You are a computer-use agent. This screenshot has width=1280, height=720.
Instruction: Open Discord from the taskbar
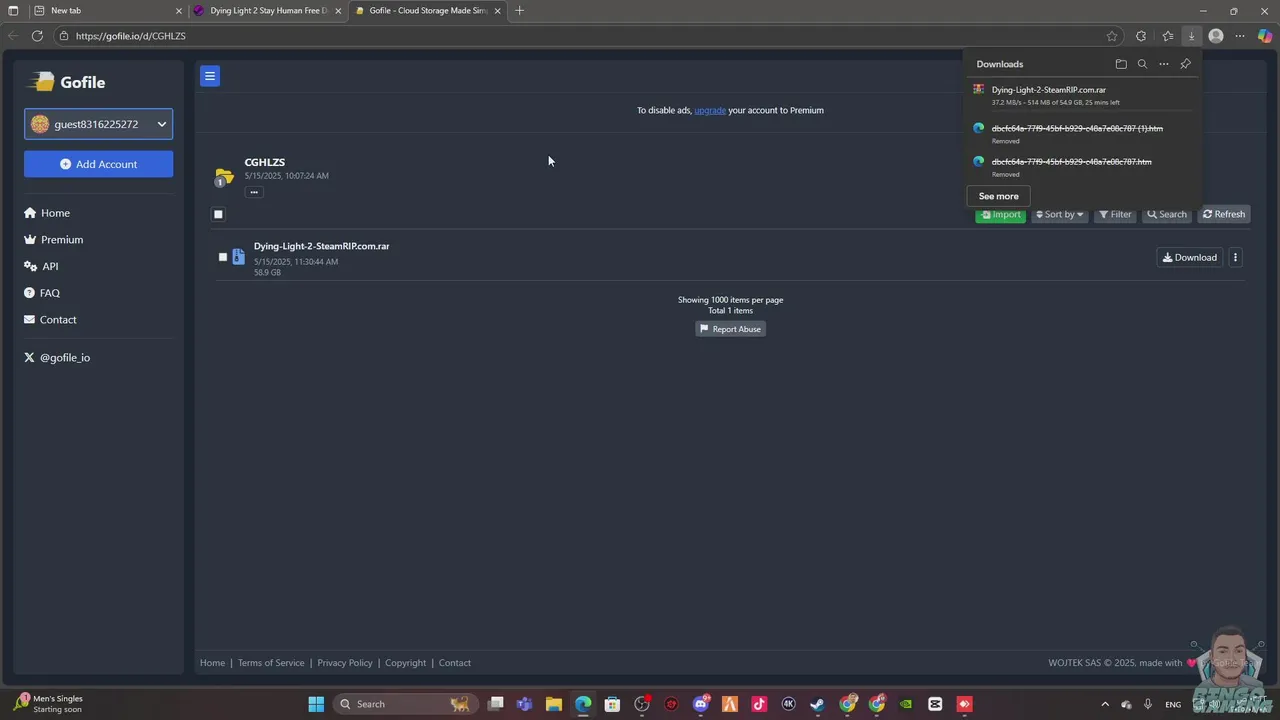pos(701,704)
